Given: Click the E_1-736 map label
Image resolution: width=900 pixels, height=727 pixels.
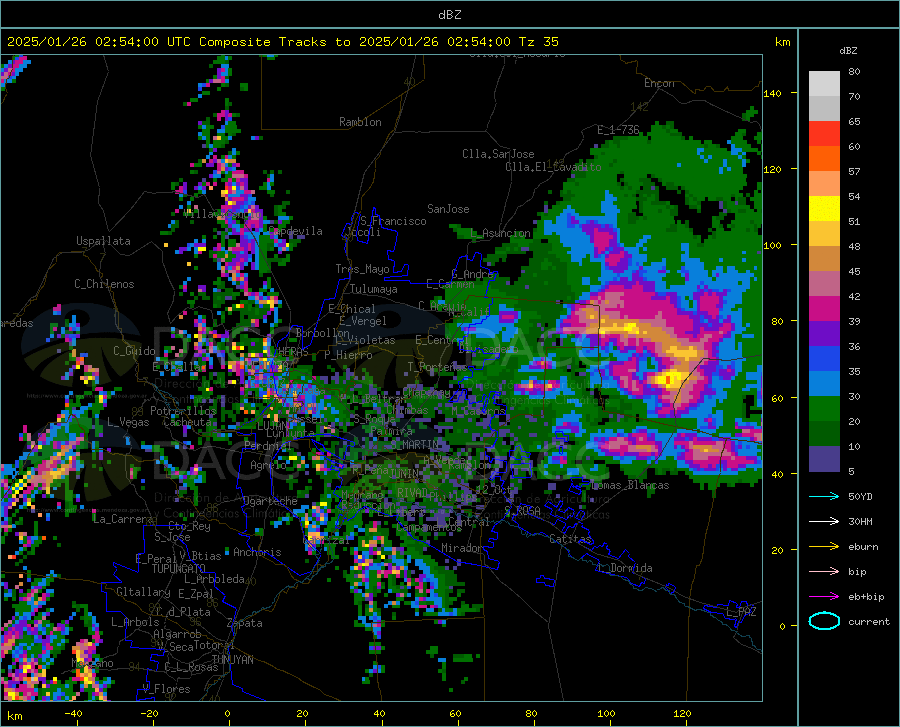Looking at the screenshot, I should [x=618, y=130].
